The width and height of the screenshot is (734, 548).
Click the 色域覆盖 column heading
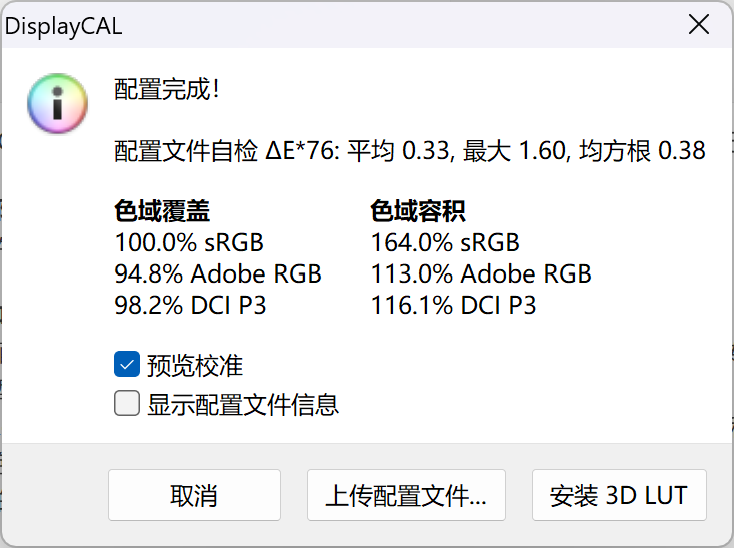(x=162, y=211)
